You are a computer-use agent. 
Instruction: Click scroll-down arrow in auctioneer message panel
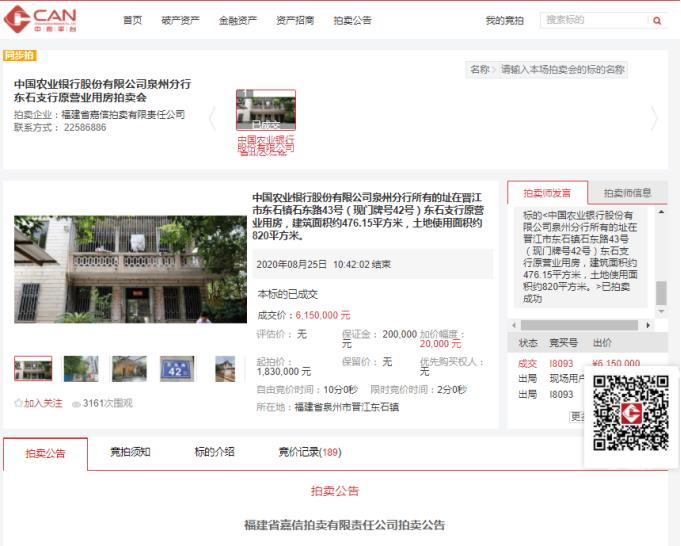point(661,311)
